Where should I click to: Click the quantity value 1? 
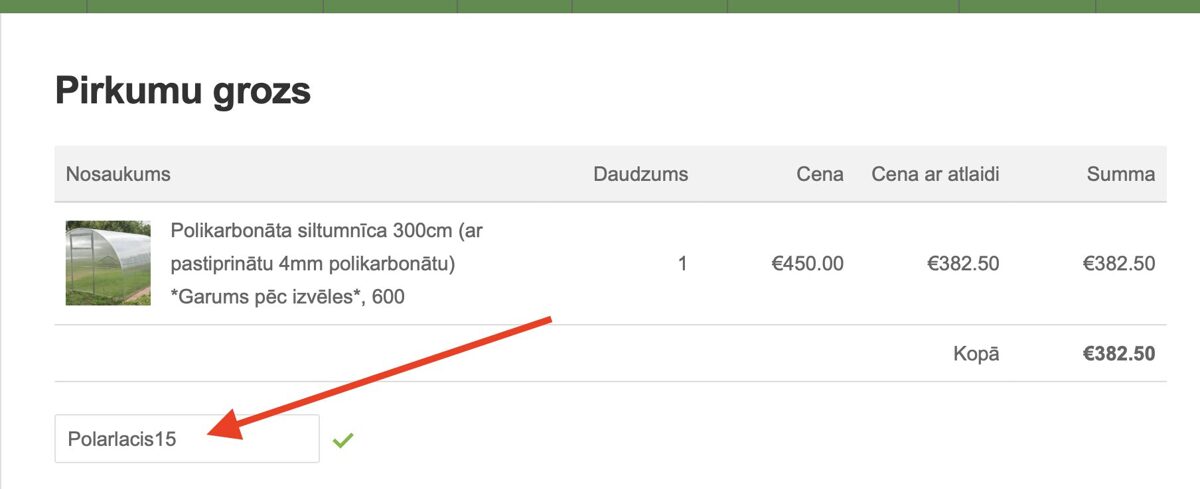(682, 264)
